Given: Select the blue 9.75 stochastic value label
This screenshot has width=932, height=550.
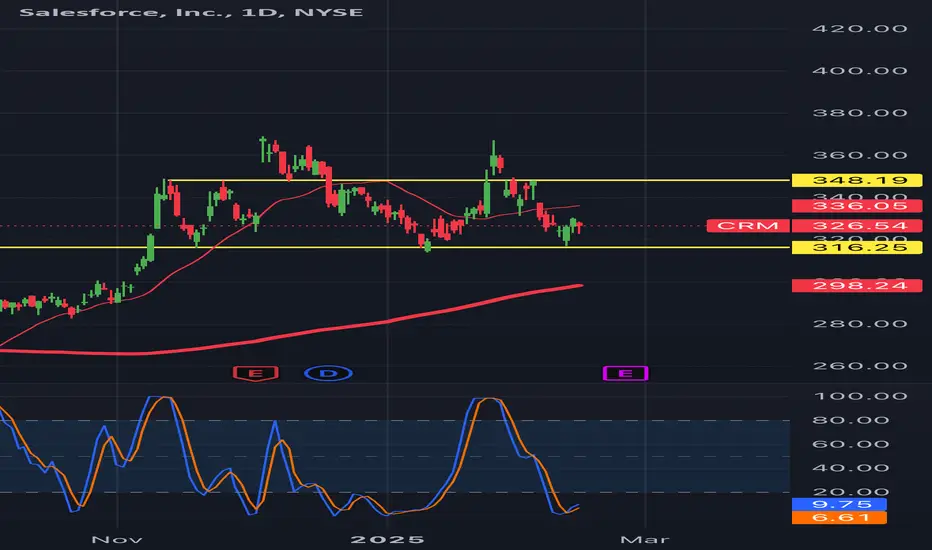Looking at the screenshot, I should [839, 504].
